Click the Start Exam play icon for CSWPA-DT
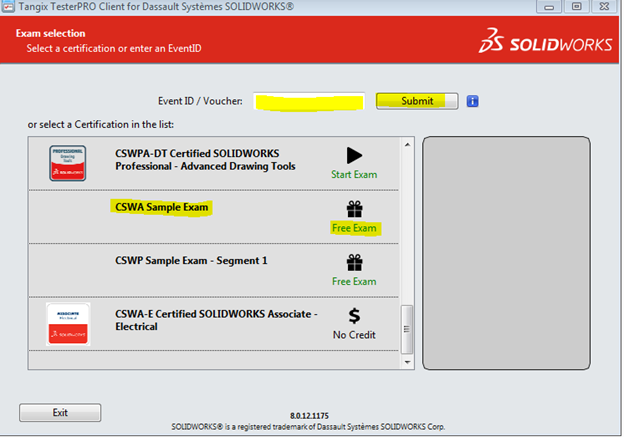This screenshot has width=624, height=437. tap(354, 156)
